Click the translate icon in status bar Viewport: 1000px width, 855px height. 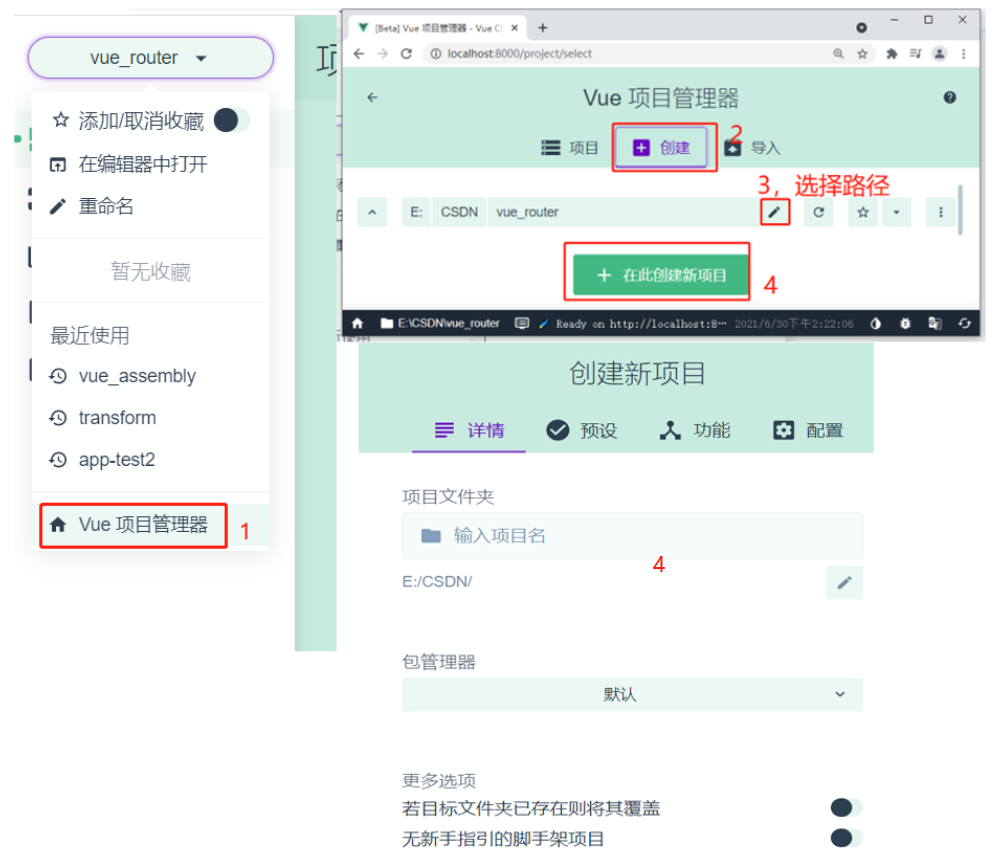935,323
